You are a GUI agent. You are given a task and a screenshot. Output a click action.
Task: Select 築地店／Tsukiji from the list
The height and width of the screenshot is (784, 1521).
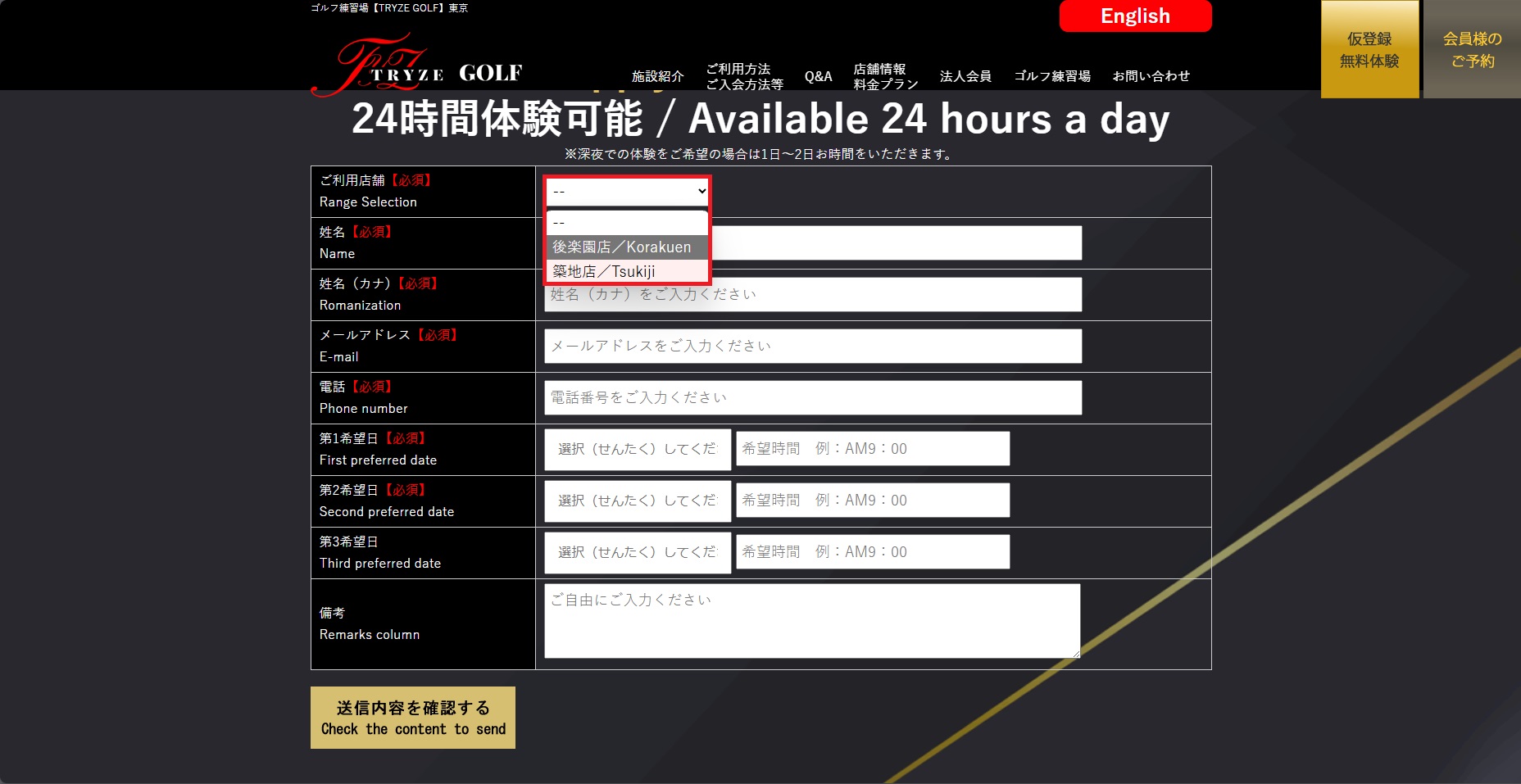tap(627, 271)
